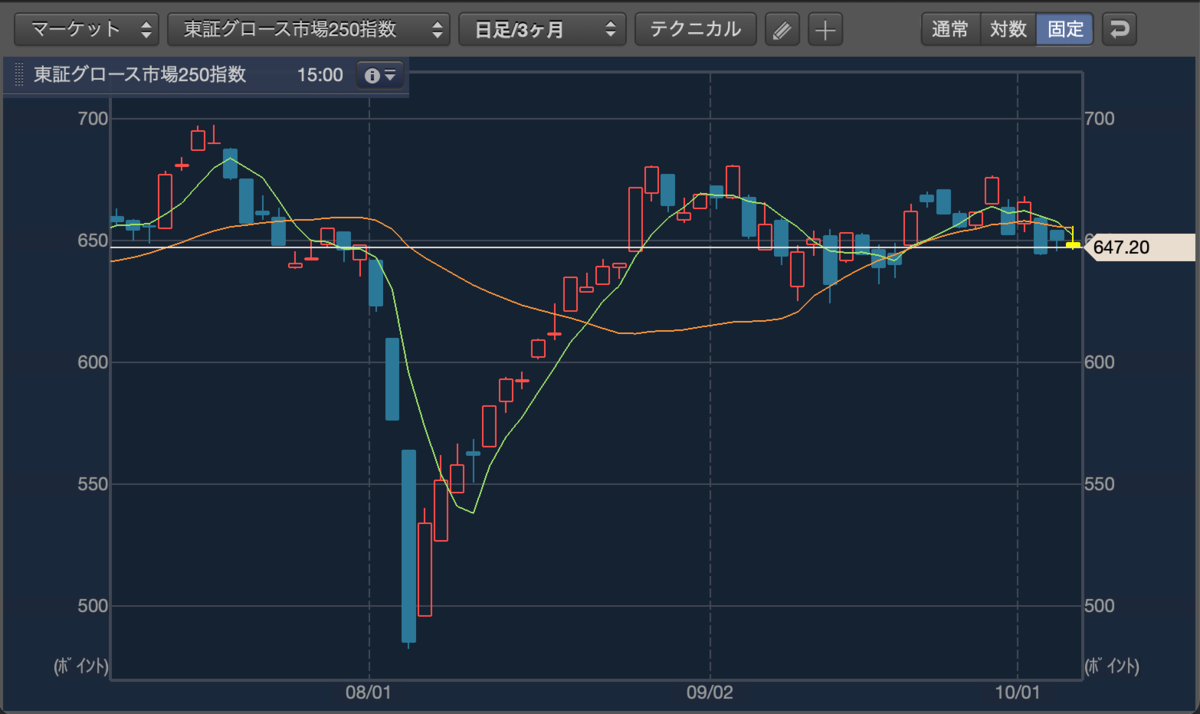Image resolution: width=1200 pixels, height=714 pixels.
Task: Click the 10/01 date label
Action: [1017, 691]
